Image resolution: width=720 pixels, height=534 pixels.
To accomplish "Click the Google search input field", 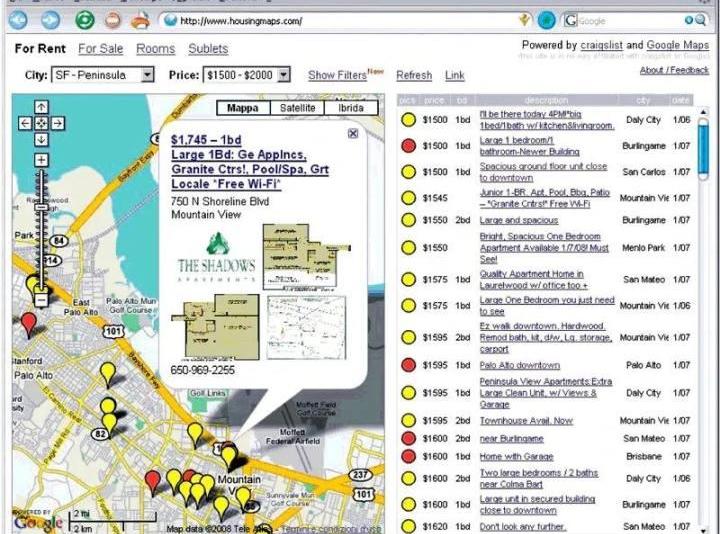I will click(629, 21).
